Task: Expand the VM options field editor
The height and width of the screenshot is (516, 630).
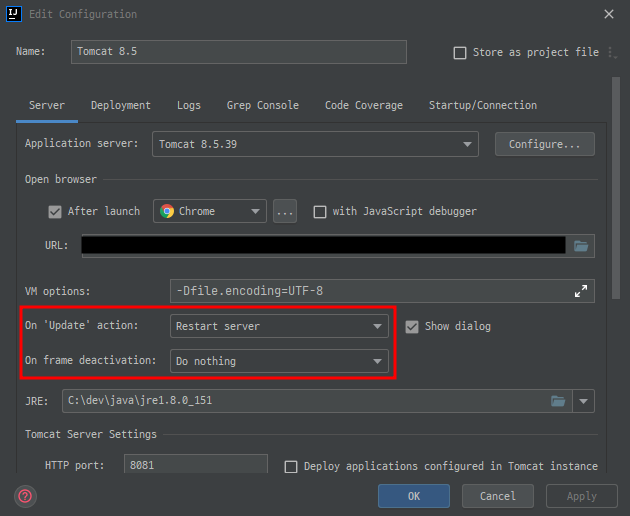Action: pos(581,291)
